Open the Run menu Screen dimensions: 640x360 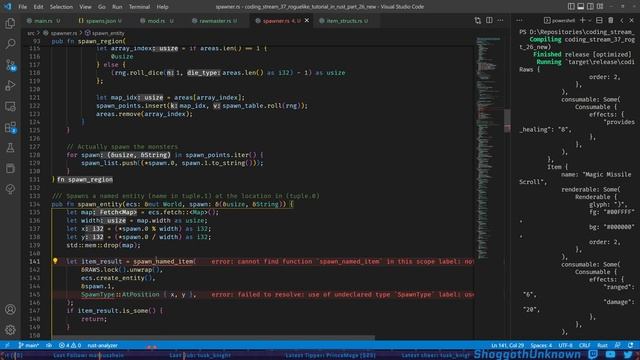[117, 7]
